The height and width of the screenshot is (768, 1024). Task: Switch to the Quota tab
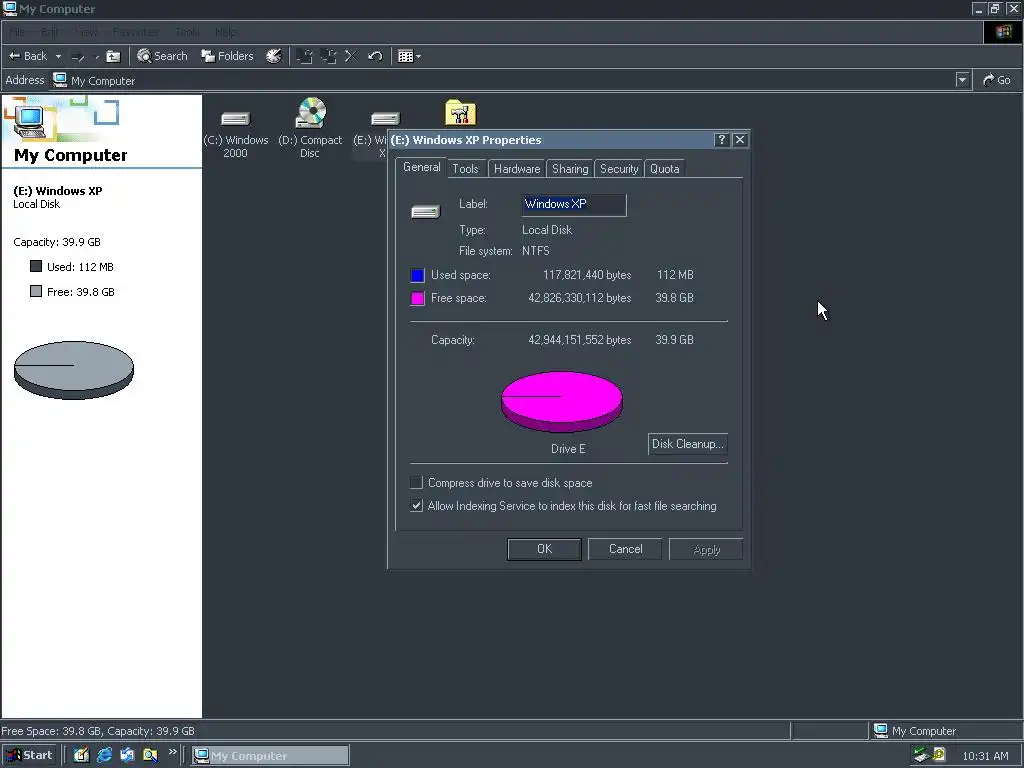(665, 169)
